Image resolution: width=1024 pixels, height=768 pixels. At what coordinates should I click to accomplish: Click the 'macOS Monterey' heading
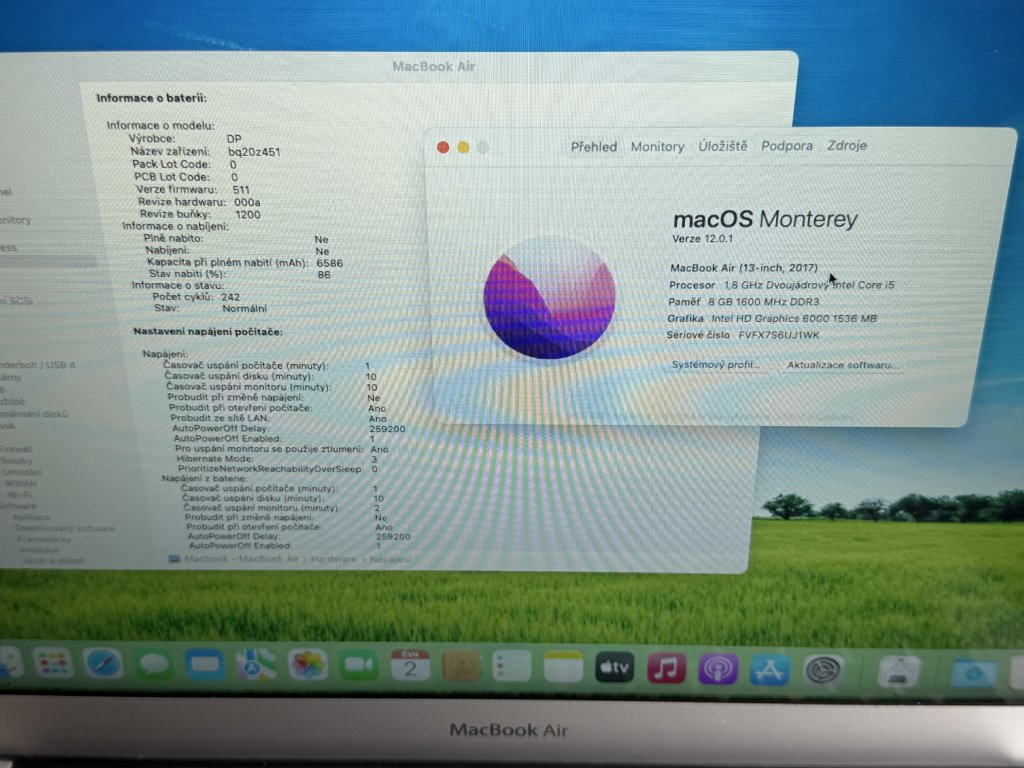[x=765, y=219]
